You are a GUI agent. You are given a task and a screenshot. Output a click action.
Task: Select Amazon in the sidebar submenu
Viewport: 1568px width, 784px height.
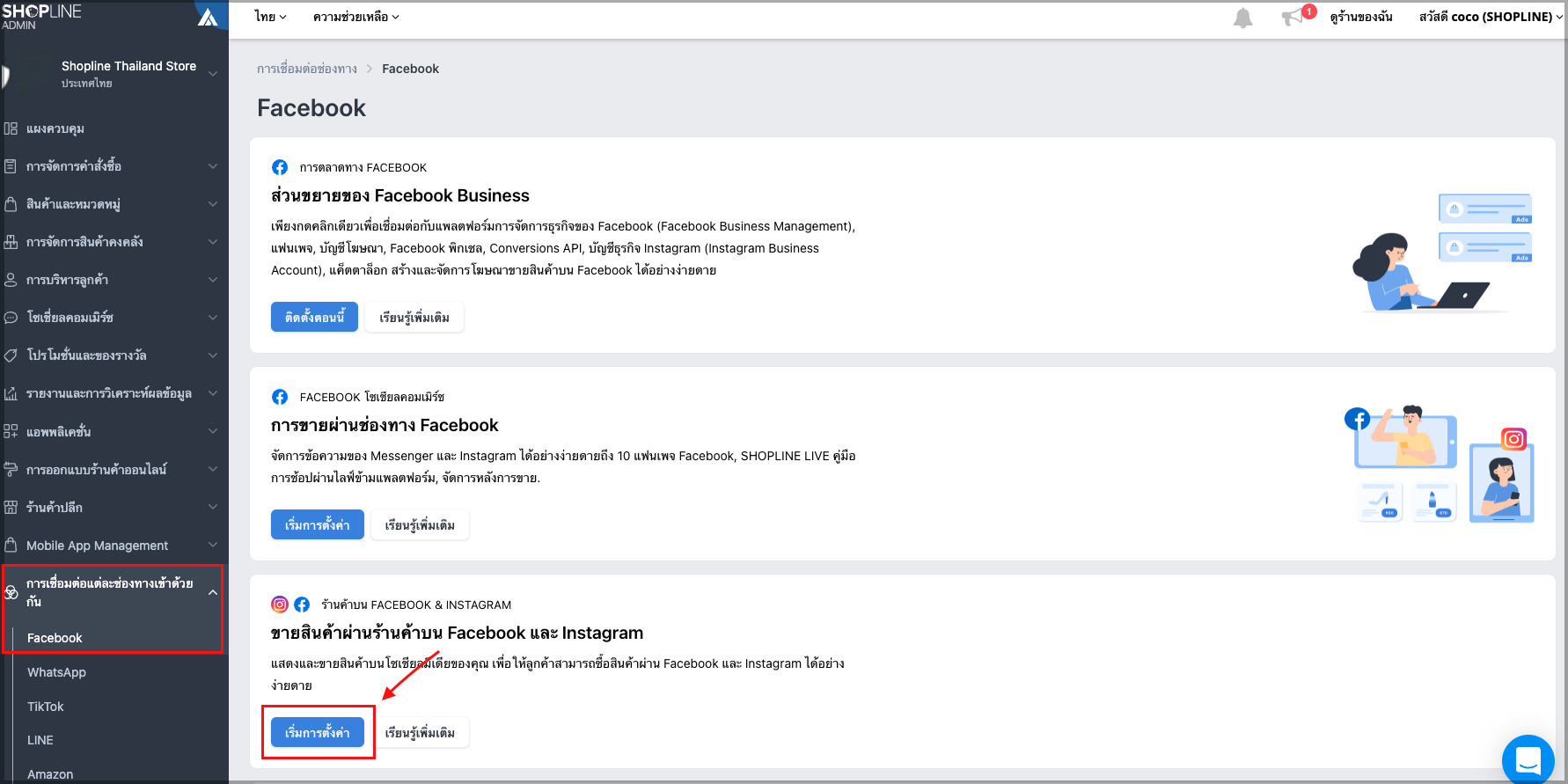(x=50, y=774)
